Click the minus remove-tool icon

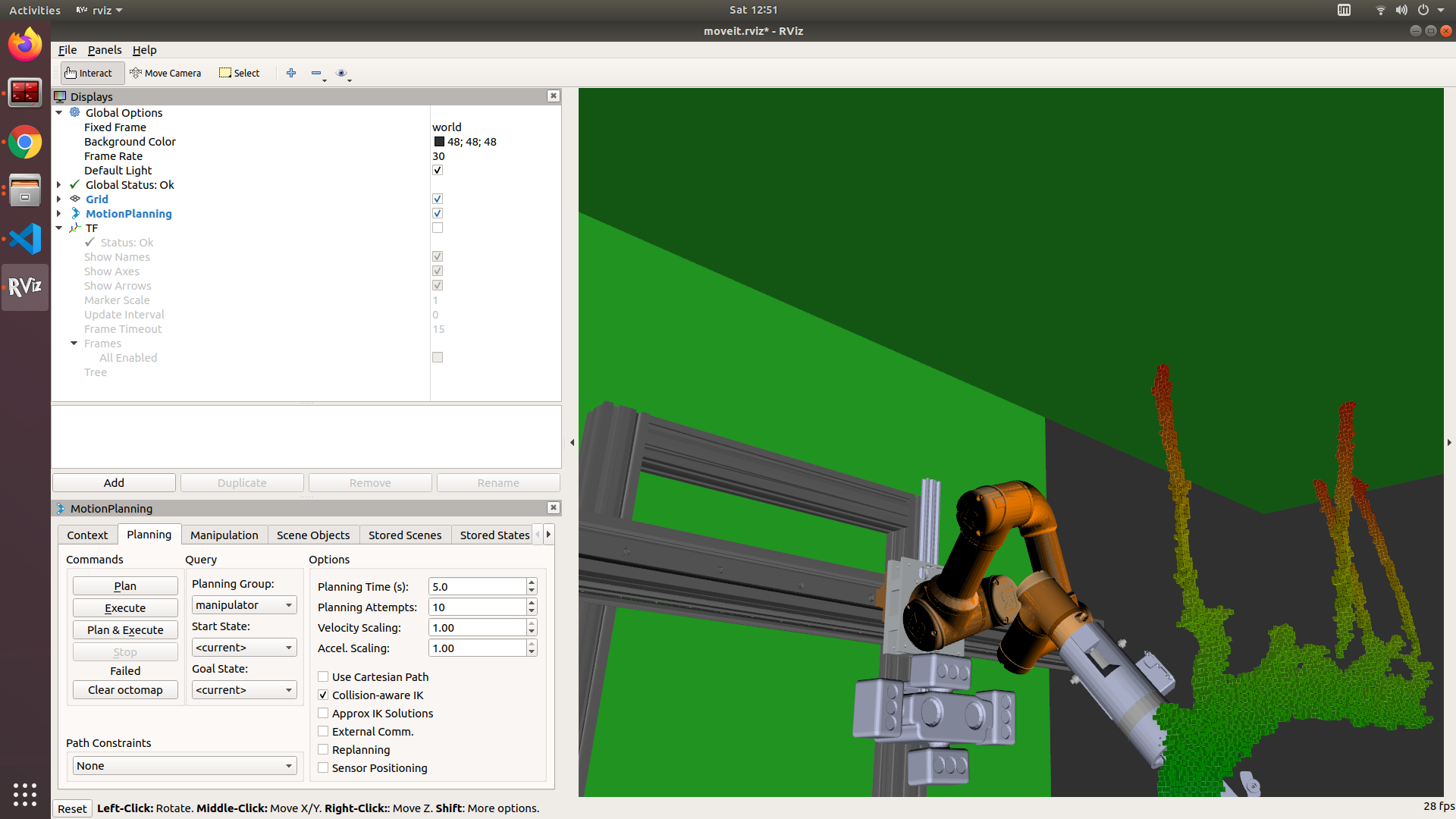316,73
